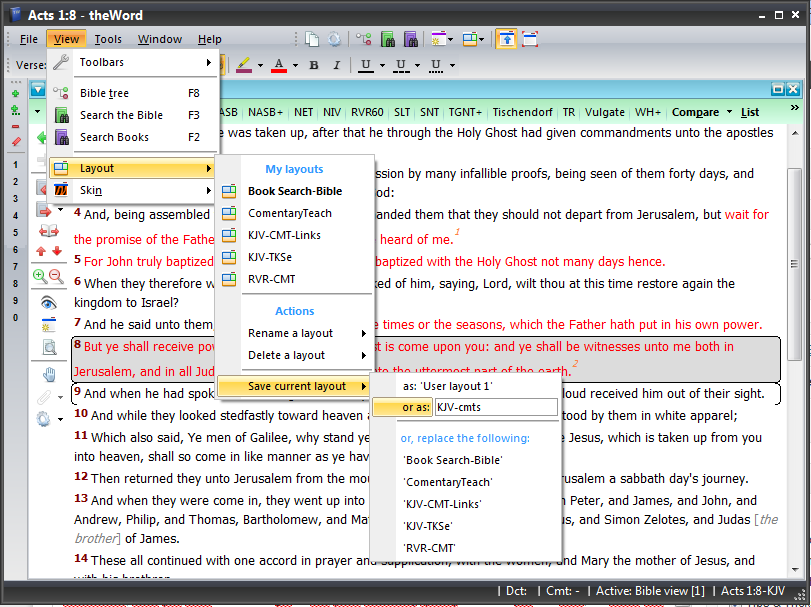The height and width of the screenshot is (607, 811).
Task: Choose Search the Bible menu entry
Action: [x=133, y=115]
